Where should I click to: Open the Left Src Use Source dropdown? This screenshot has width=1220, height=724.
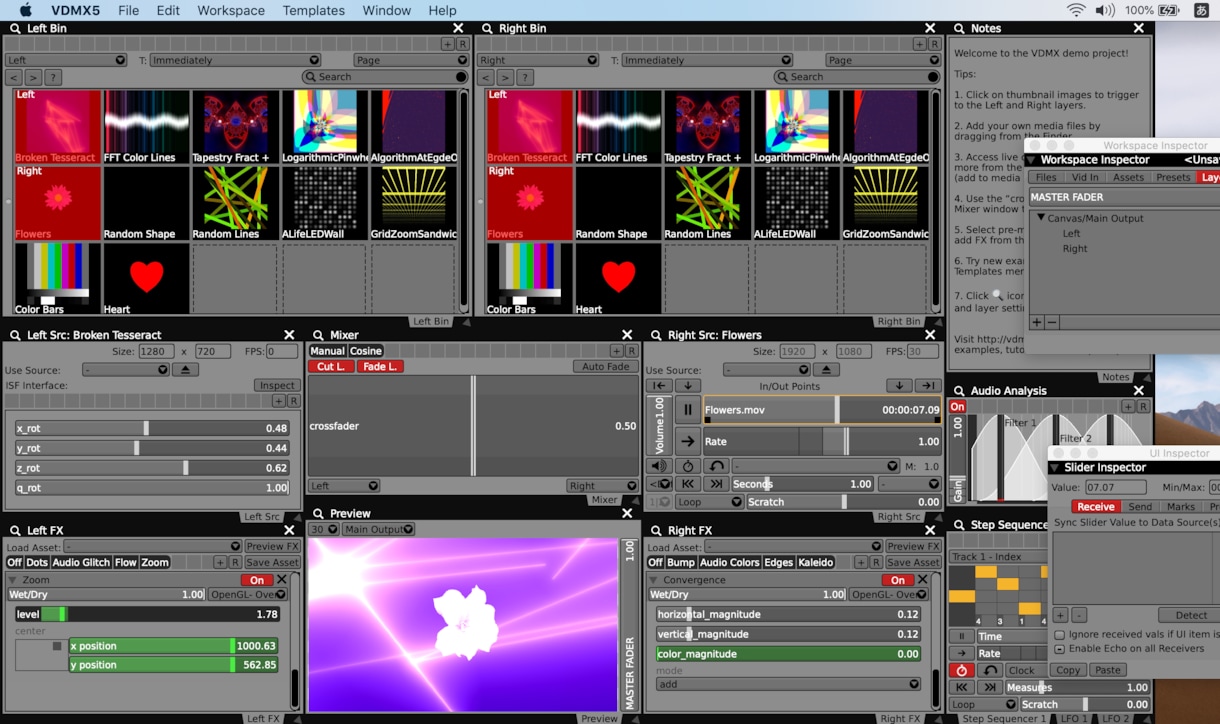pyautogui.click(x=126, y=370)
